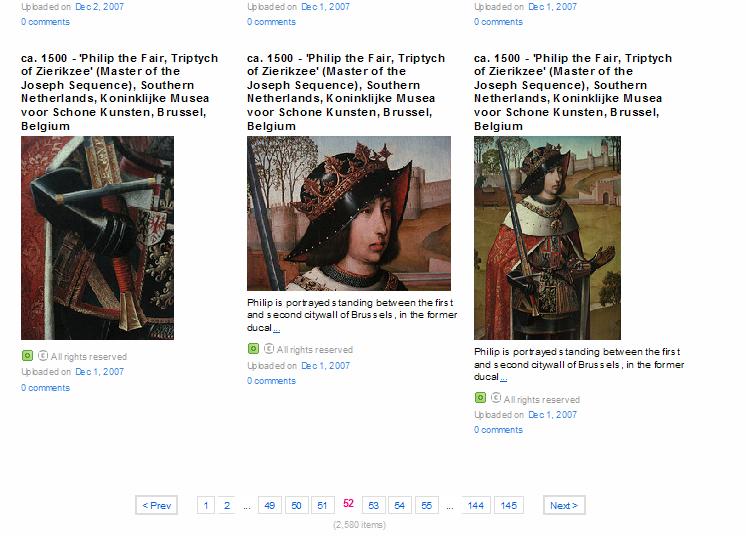Screen dimensions: 746x536
Task: Open title of armor detail photo
Action: [x=119, y=92]
